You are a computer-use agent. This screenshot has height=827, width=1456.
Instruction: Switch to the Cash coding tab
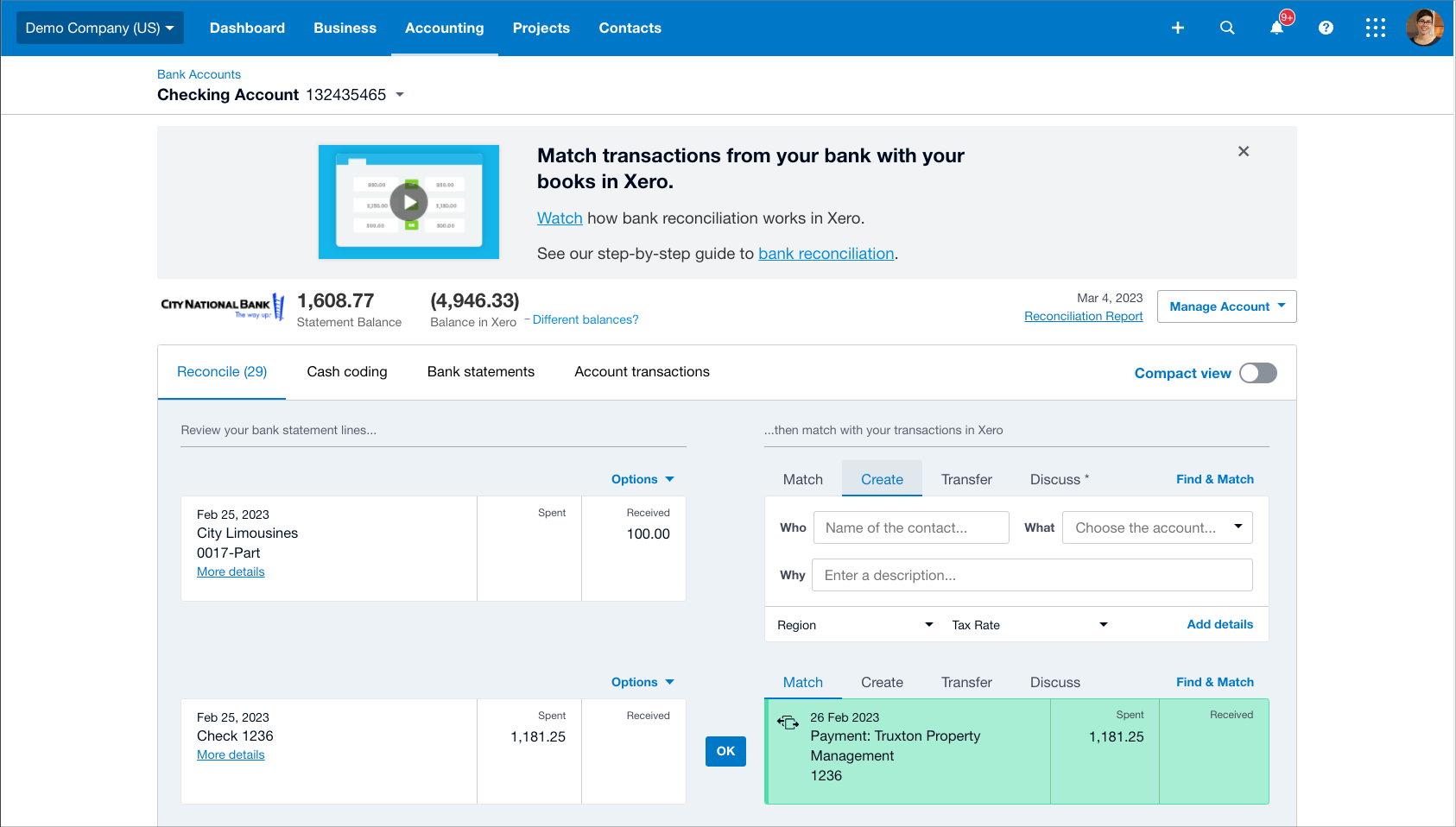coord(346,371)
